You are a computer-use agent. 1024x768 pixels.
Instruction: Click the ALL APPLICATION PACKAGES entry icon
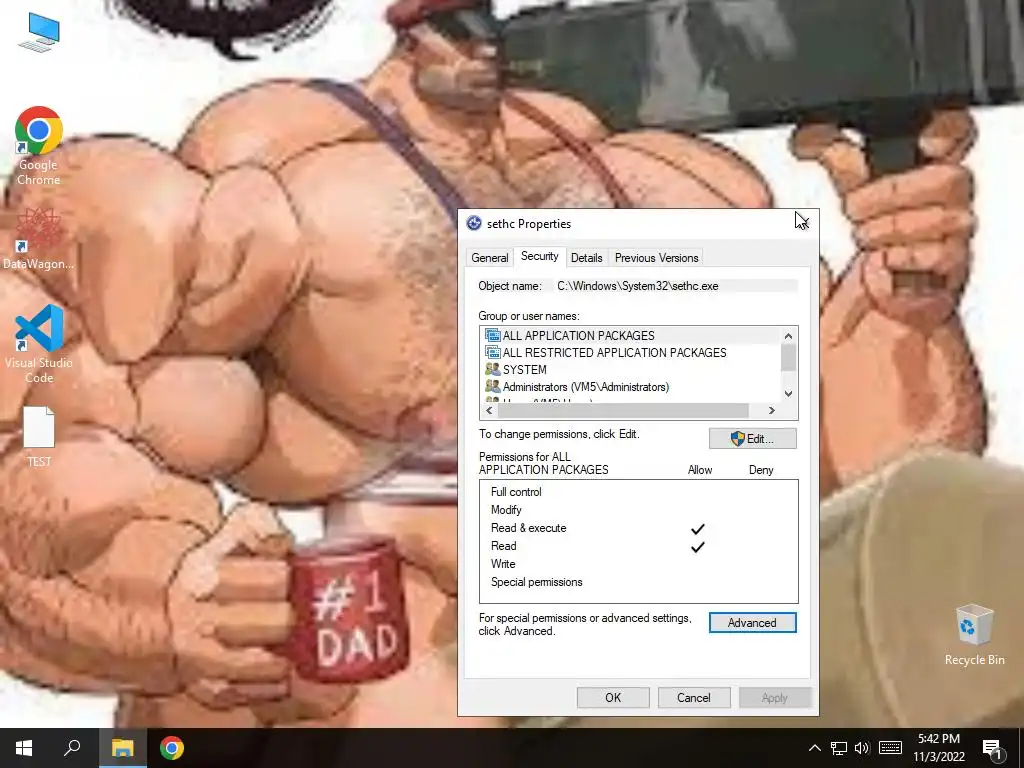(492, 335)
